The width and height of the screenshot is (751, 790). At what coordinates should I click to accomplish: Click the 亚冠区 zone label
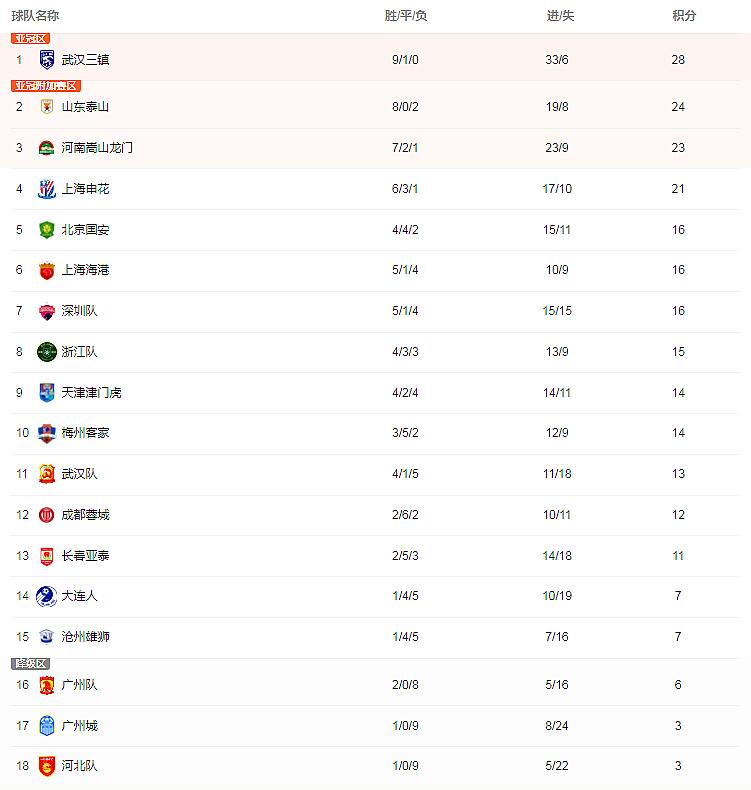[x=30, y=38]
